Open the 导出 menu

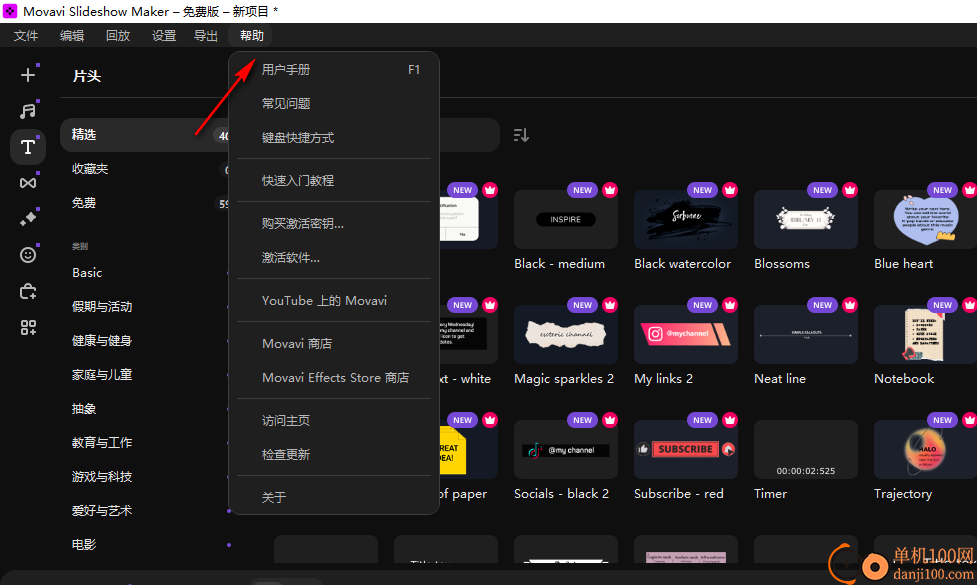coord(206,36)
